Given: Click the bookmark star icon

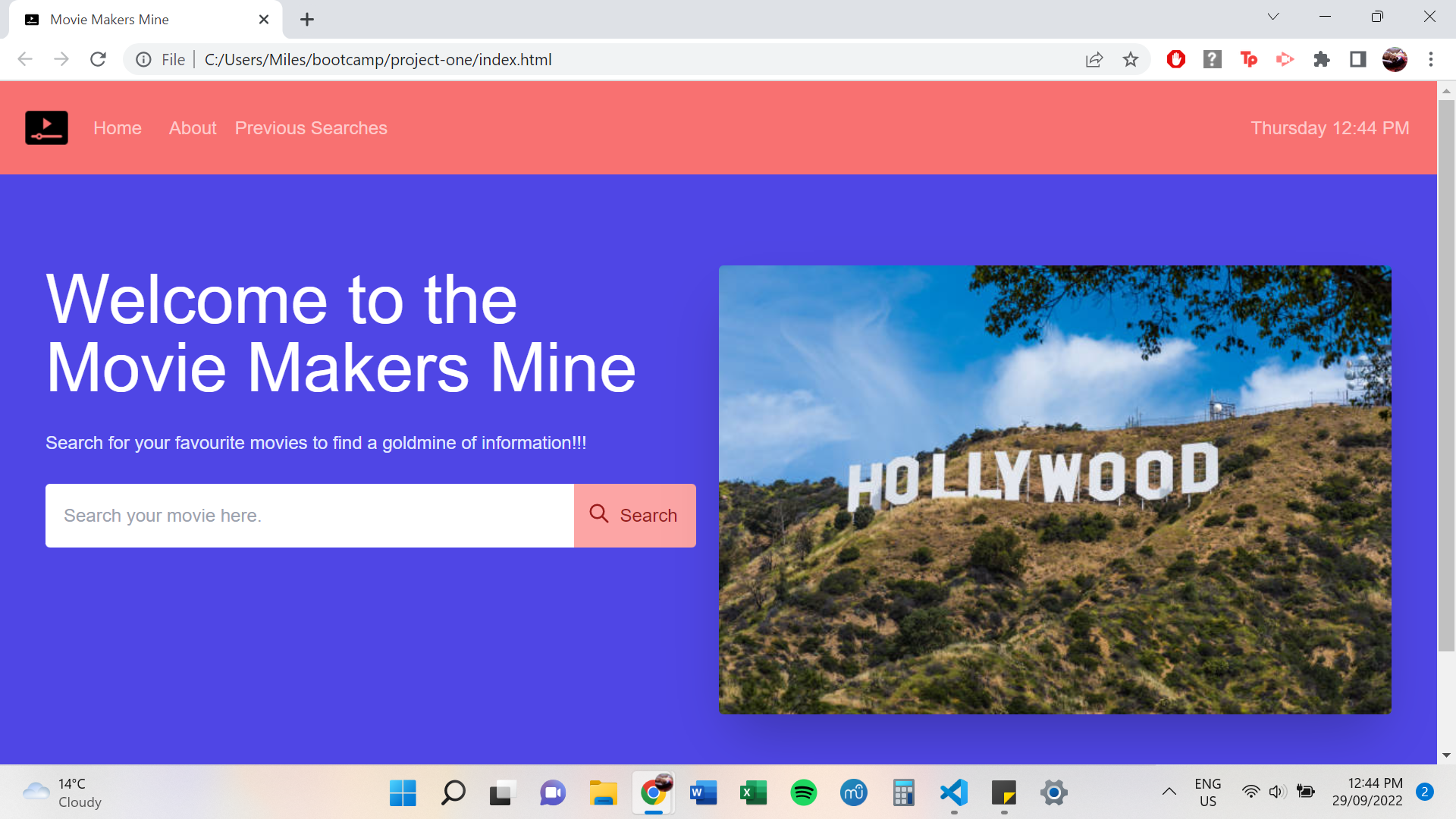Looking at the screenshot, I should [x=1131, y=59].
